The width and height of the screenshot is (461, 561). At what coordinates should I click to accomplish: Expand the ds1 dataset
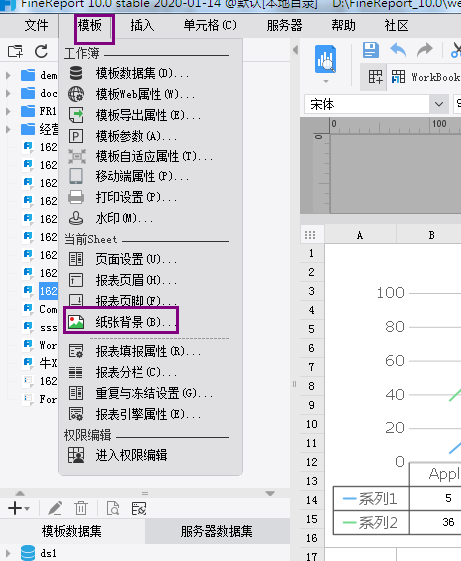[x=8, y=553]
